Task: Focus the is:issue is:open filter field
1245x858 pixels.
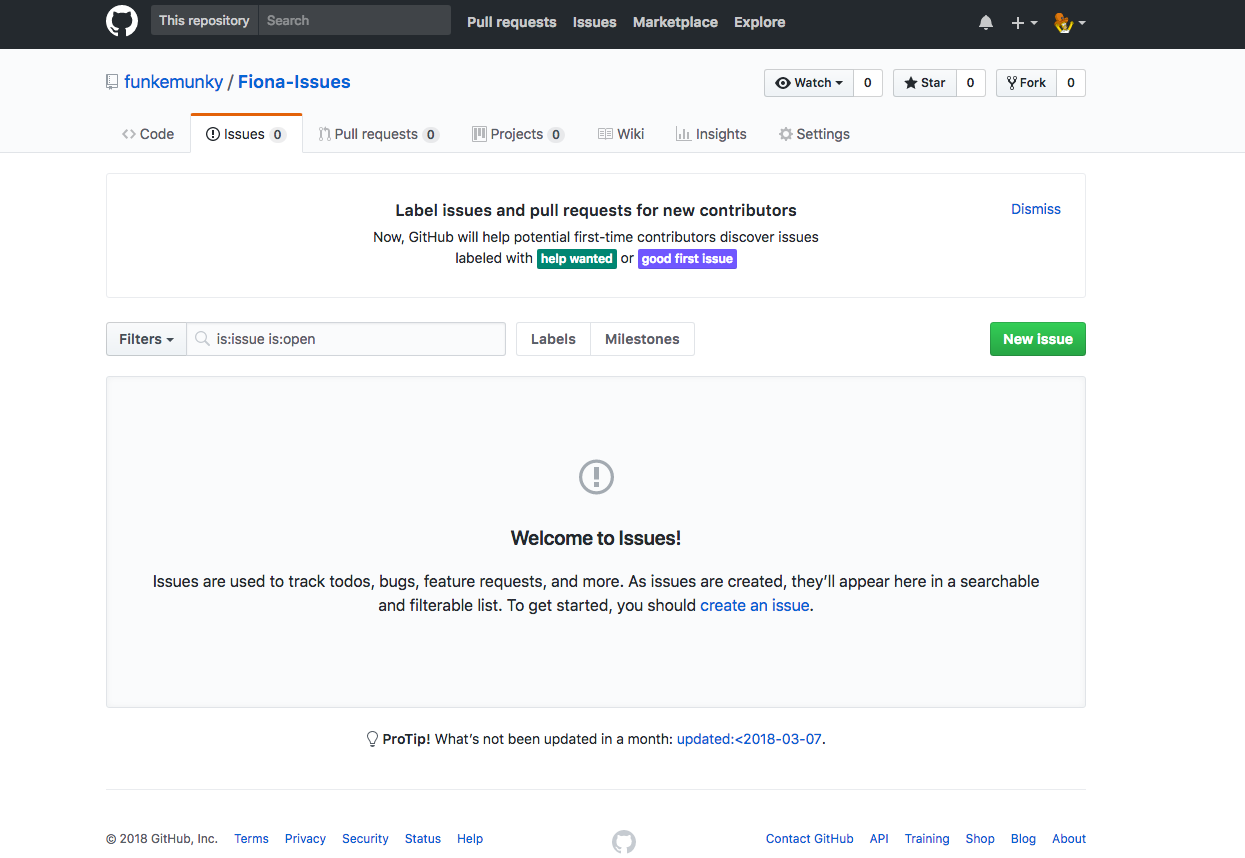Action: pyautogui.click(x=346, y=339)
